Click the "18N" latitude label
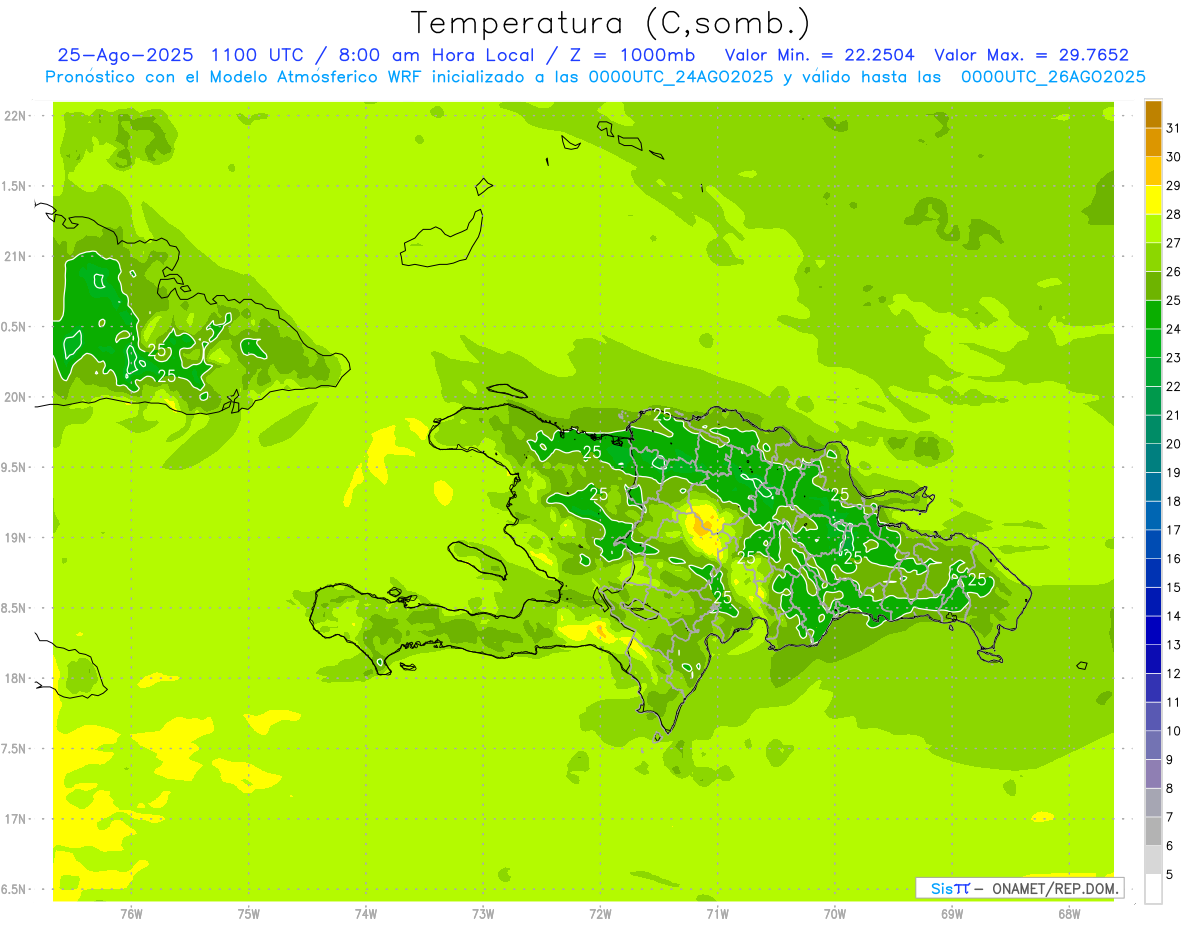This screenshot has height=927, width=1200. [x=15, y=678]
